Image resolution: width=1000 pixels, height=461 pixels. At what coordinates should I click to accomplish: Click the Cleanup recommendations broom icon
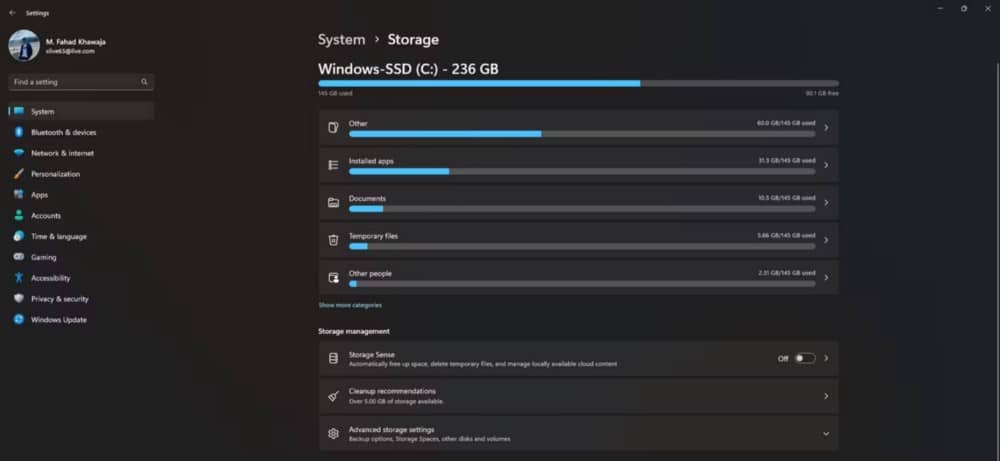tap(333, 396)
